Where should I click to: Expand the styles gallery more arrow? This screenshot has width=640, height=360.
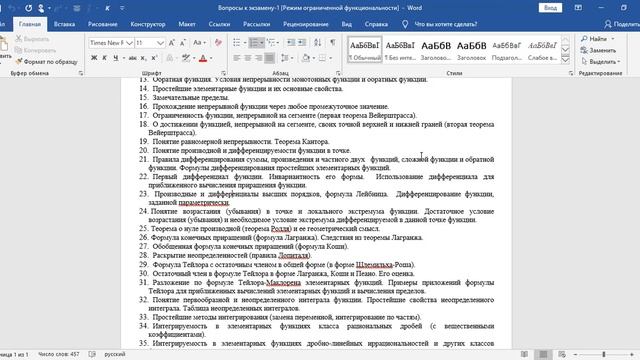pyautogui.click(x=565, y=60)
